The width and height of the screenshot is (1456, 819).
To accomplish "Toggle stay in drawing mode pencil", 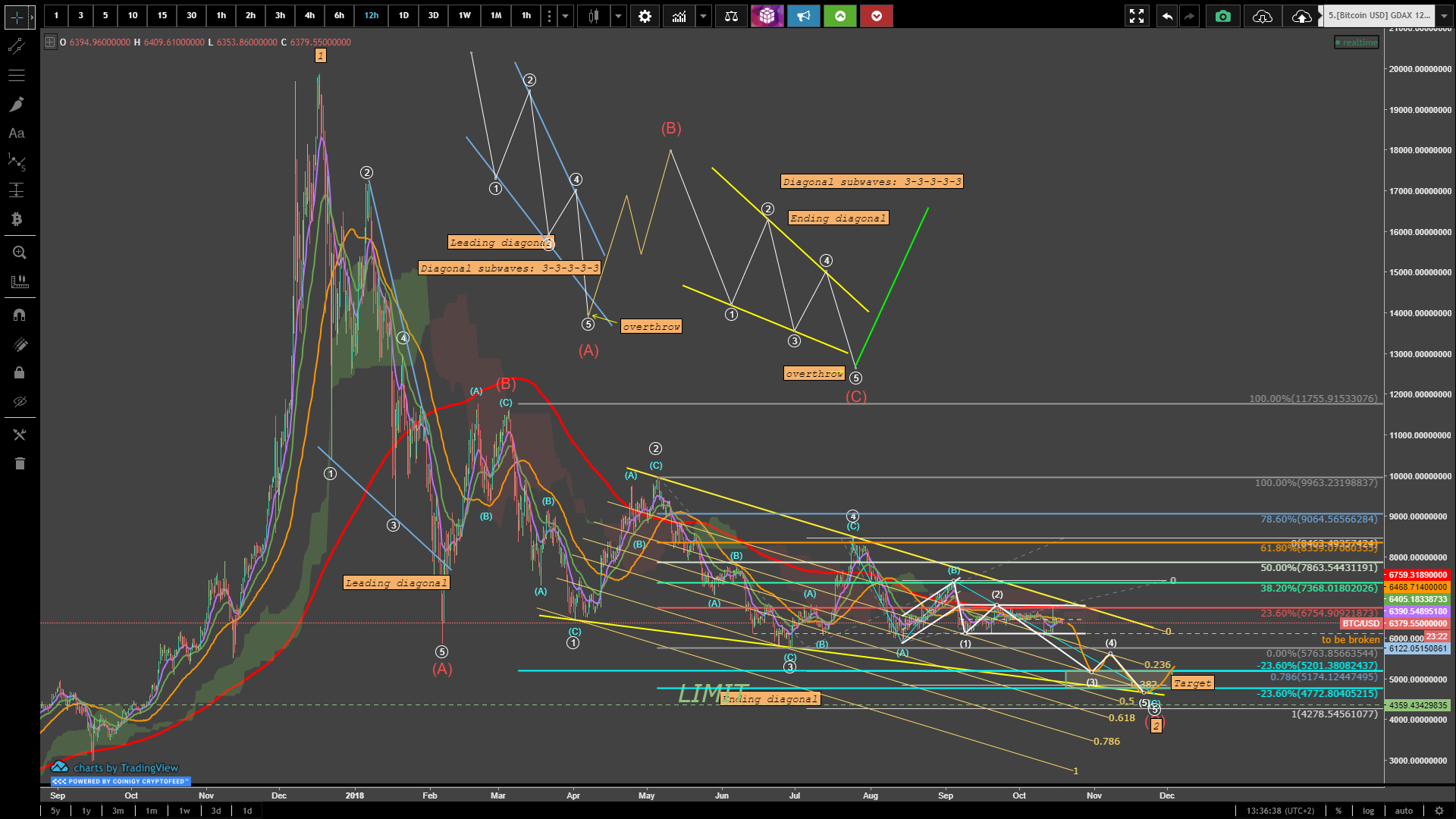I will pyautogui.click(x=20, y=344).
